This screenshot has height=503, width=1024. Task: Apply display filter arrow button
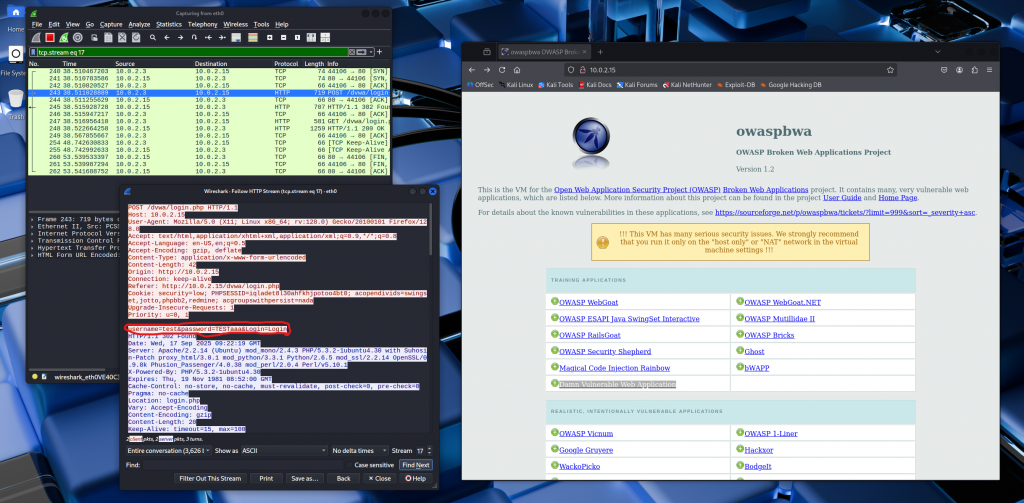pyautogui.click(x=361, y=52)
